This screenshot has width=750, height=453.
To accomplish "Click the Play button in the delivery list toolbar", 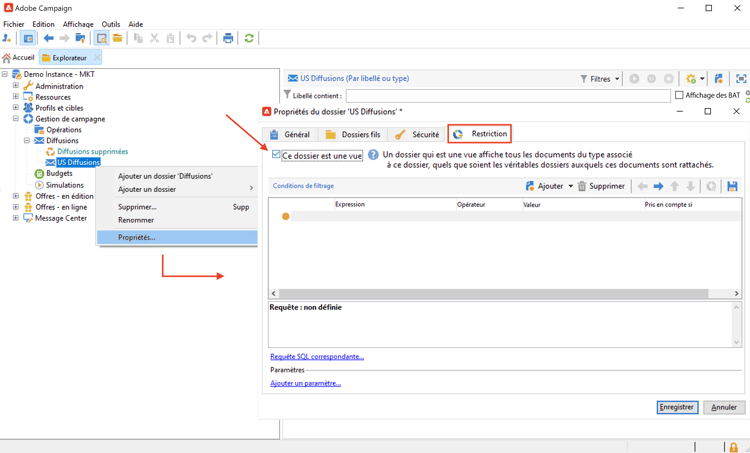I will tap(634, 78).
